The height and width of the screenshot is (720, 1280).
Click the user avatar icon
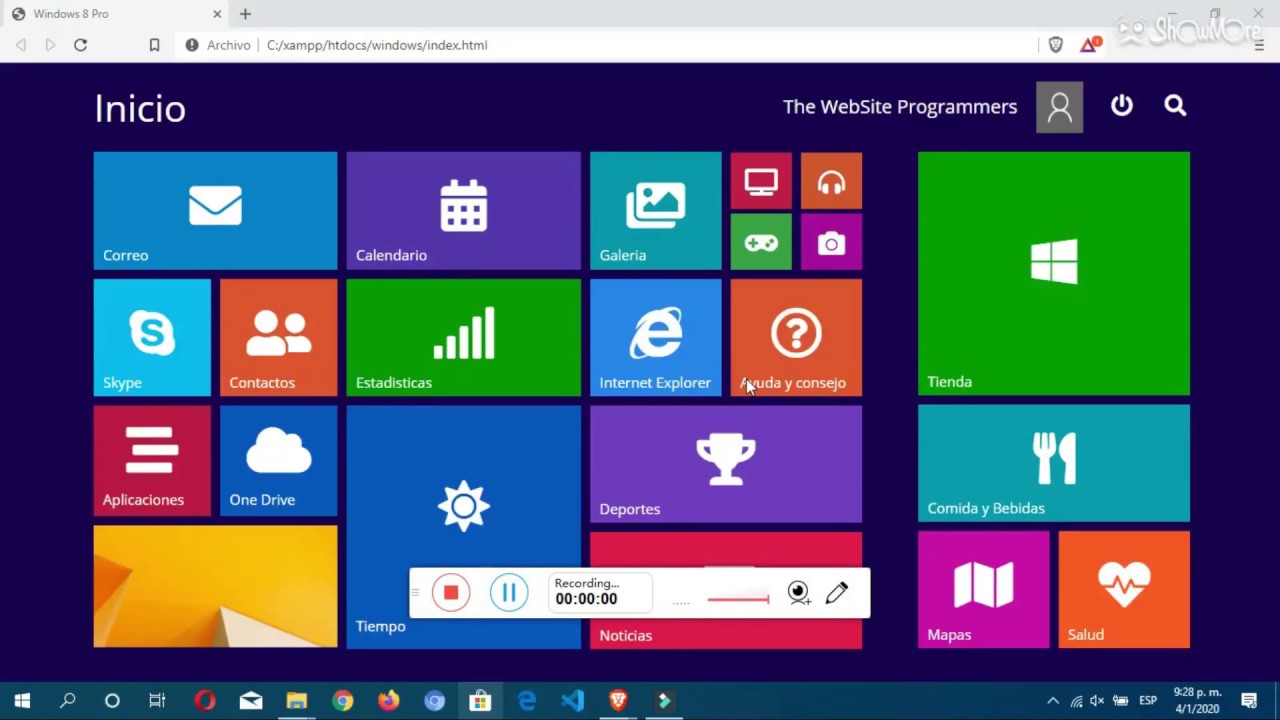pyautogui.click(x=1059, y=107)
